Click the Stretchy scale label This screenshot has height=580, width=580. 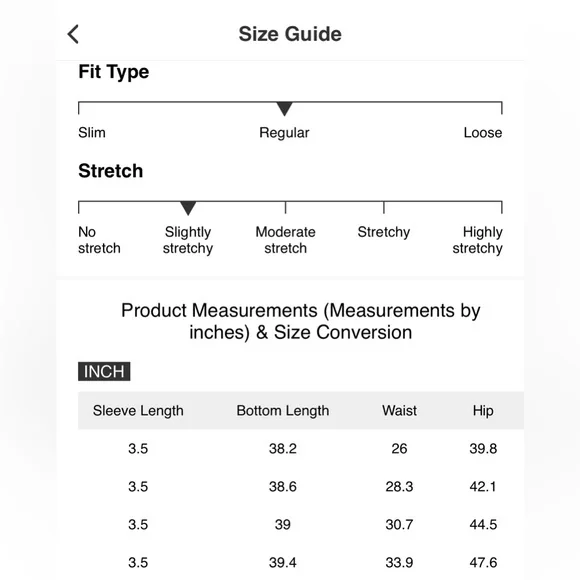384,232
